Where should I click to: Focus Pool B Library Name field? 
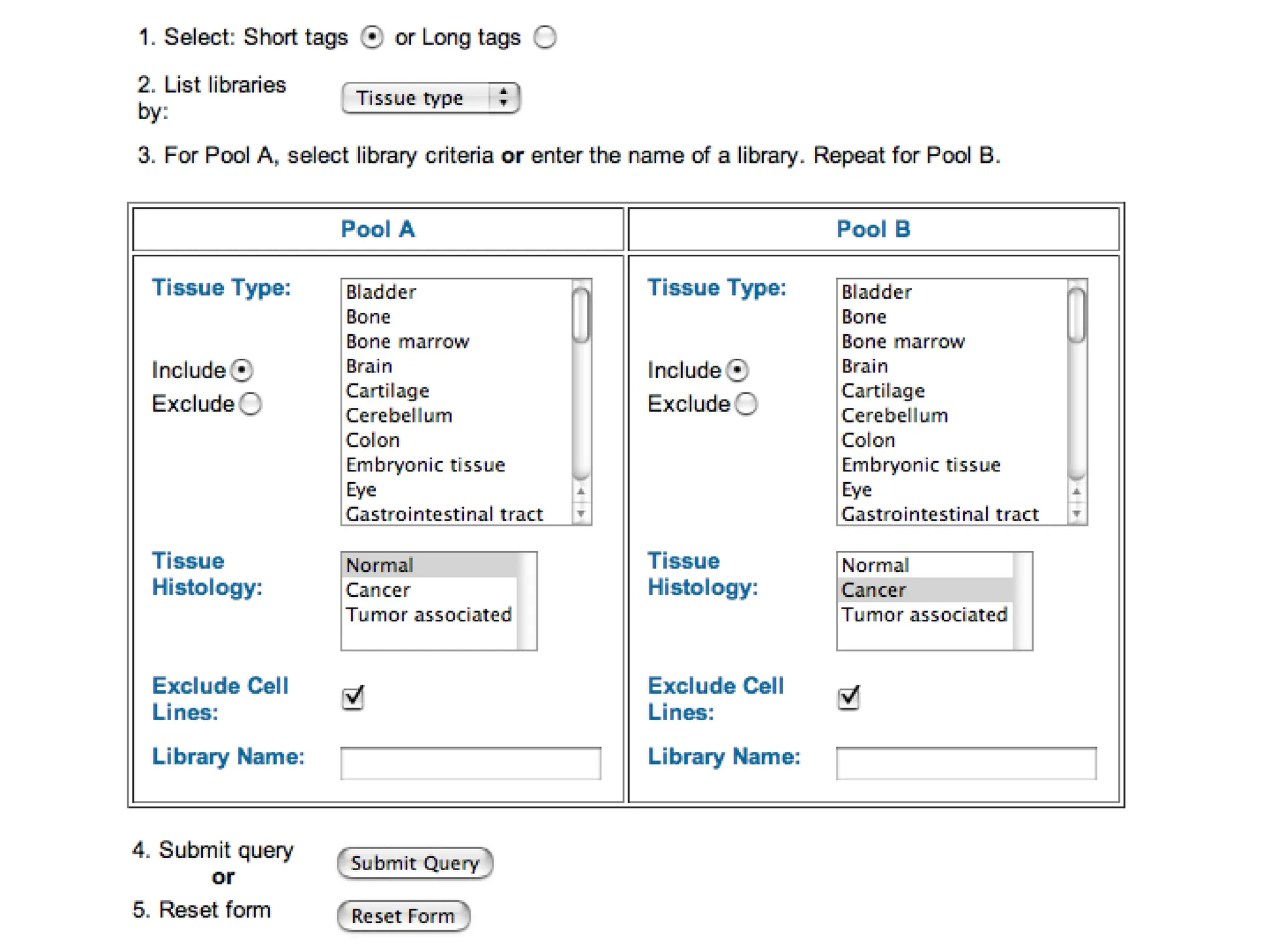coord(966,763)
